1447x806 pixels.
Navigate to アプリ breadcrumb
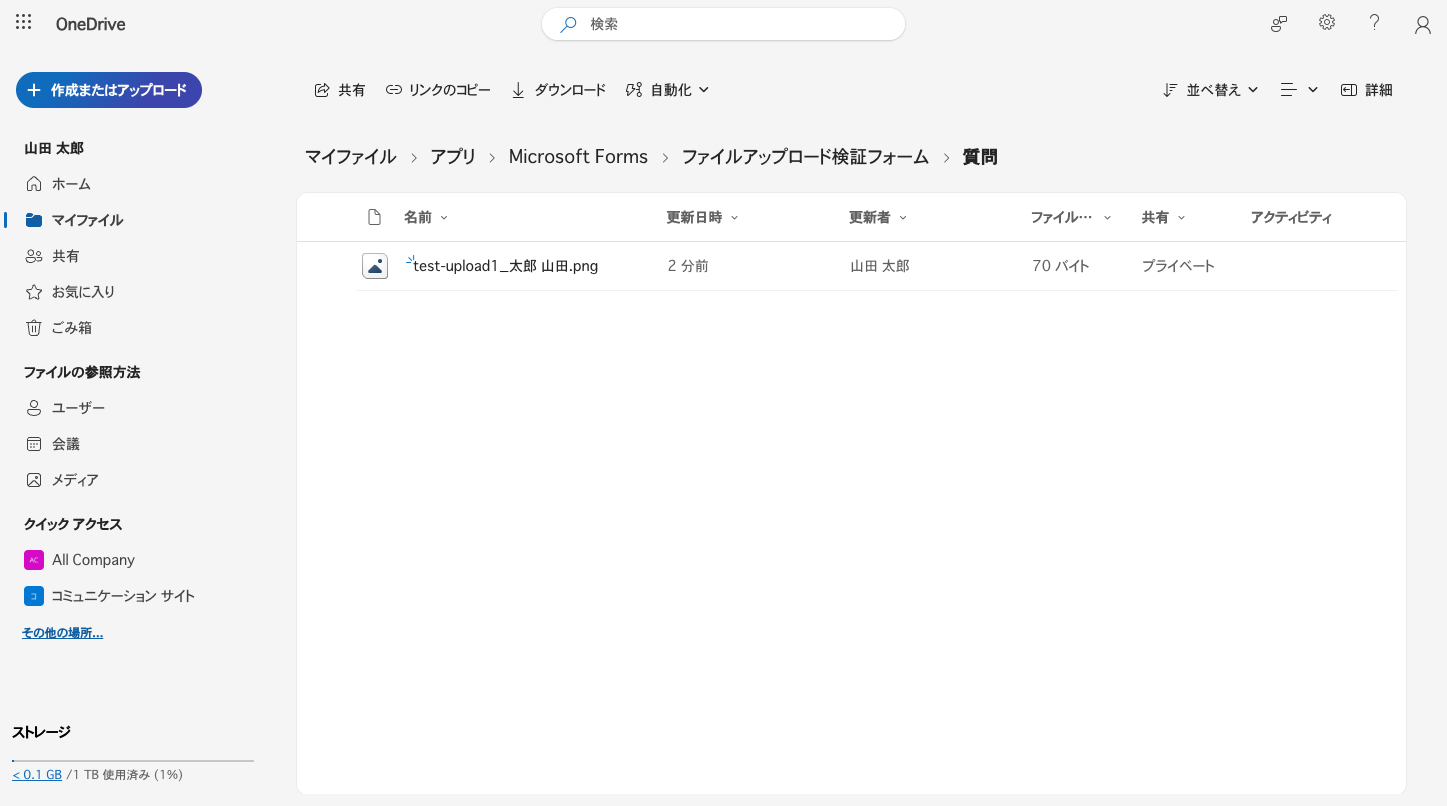453,157
